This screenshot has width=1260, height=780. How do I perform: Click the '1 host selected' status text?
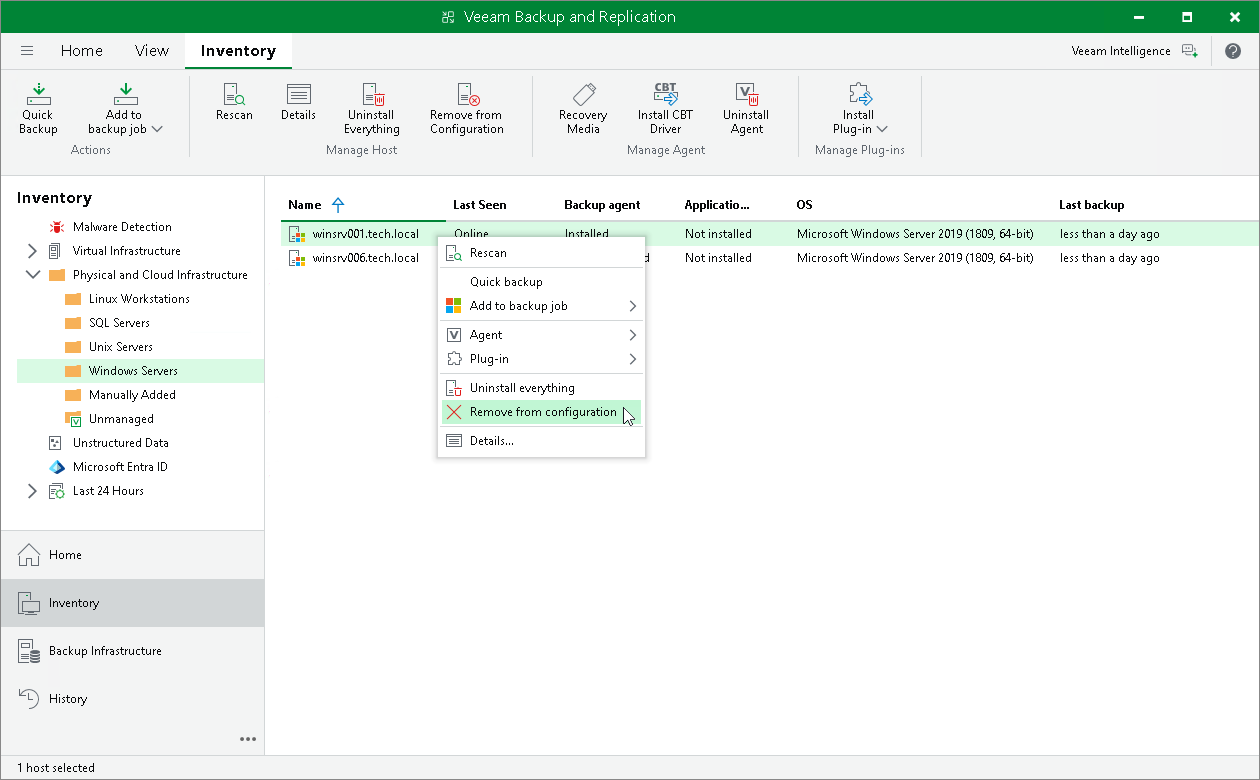(56, 768)
